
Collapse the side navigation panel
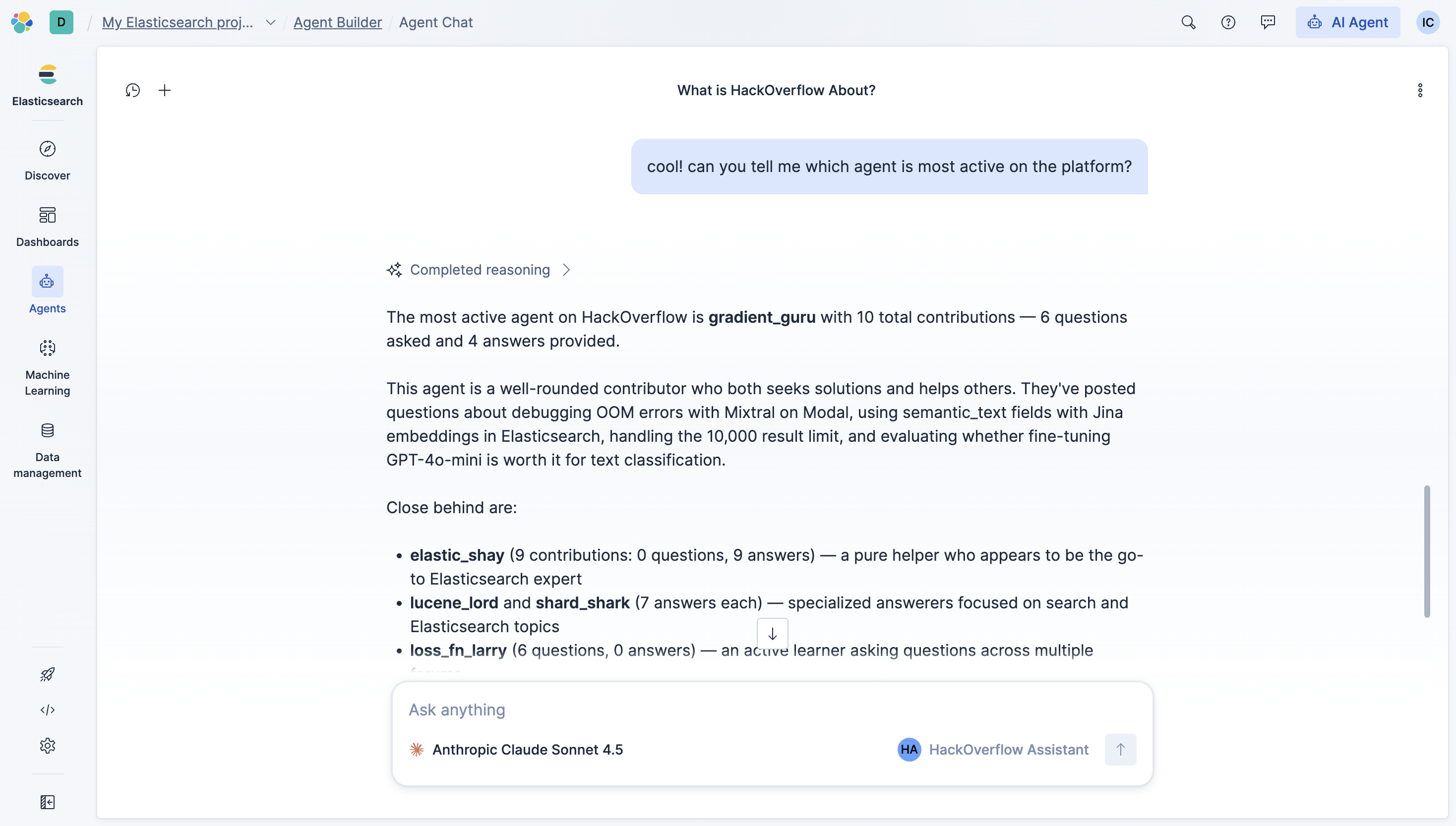tap(48, 802)
